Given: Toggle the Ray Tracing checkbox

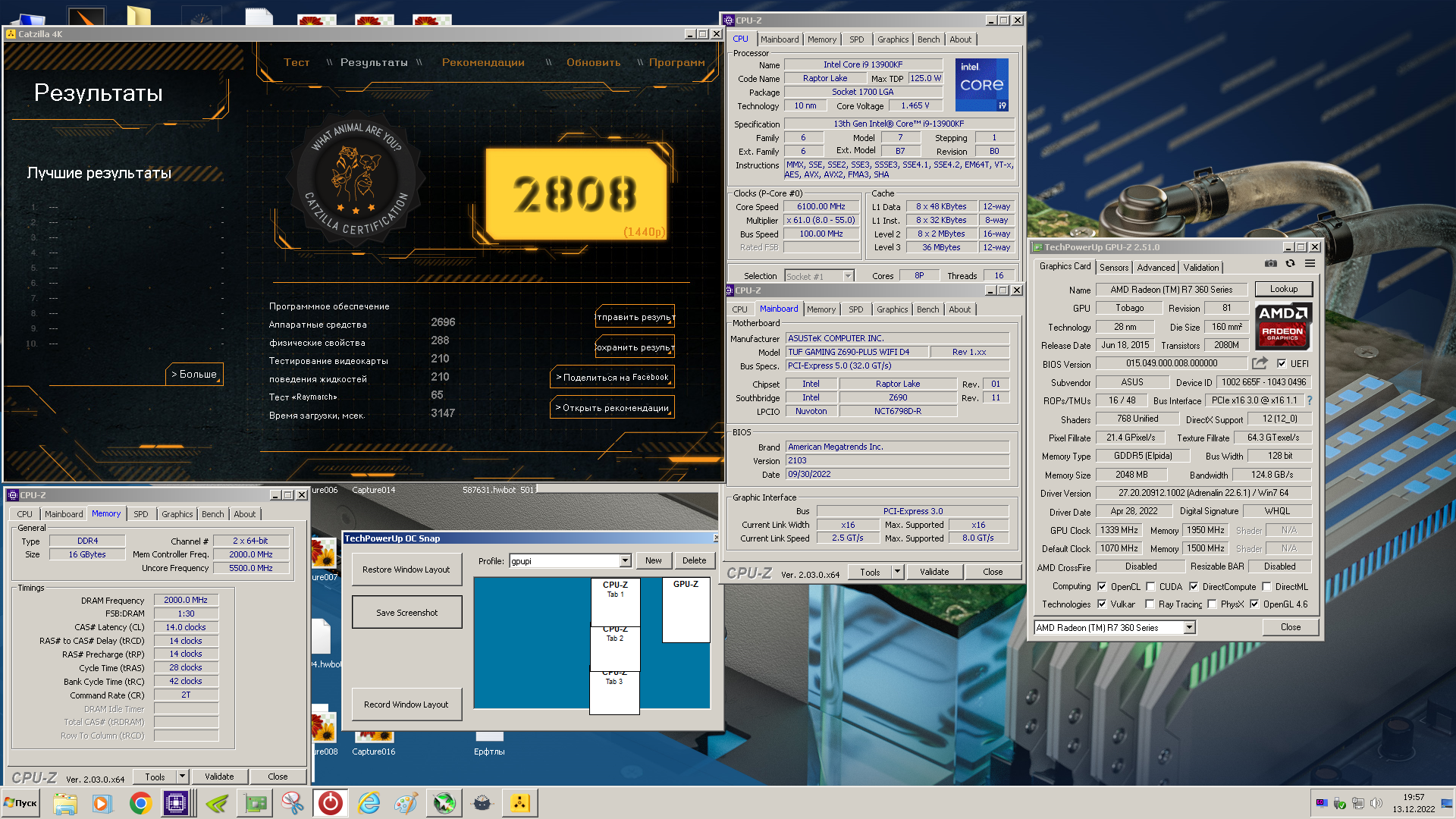Looking at the screenshot, I should point(1150,604).
